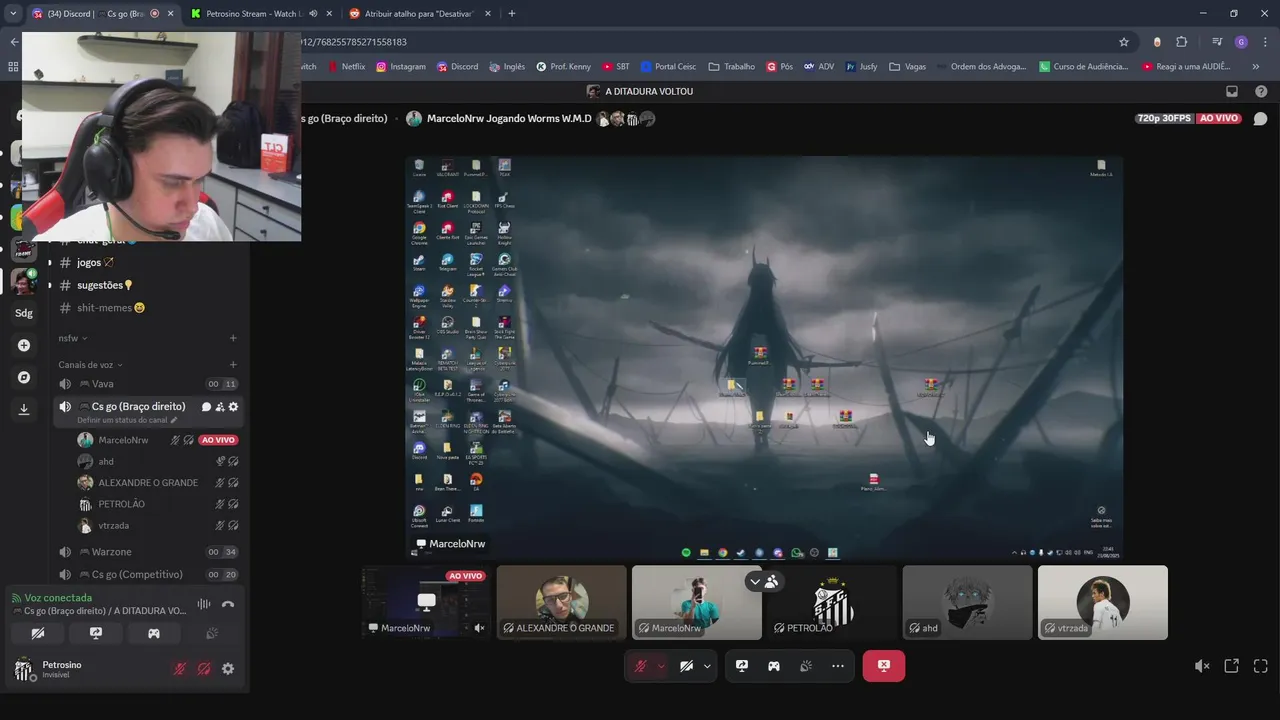Viewport: 1280px width, 720px height.
Task: Select ALEXANDRE O GRANDE video thumbnail
Action: pyautogui.click(x=562, y=603)
